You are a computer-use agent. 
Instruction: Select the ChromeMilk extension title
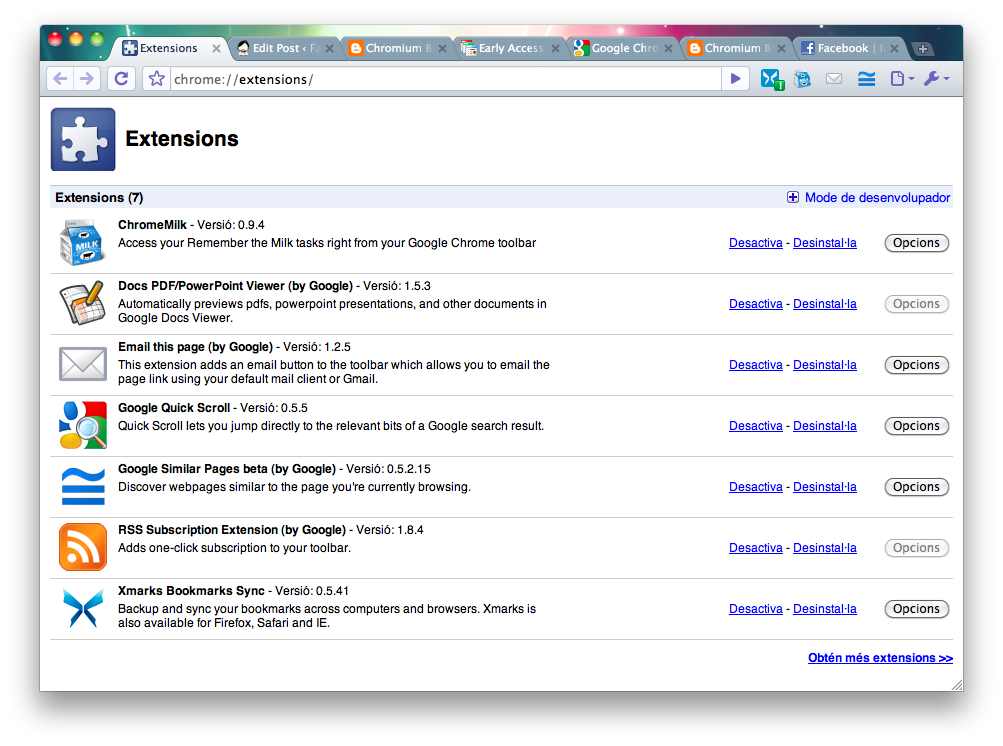152,225
